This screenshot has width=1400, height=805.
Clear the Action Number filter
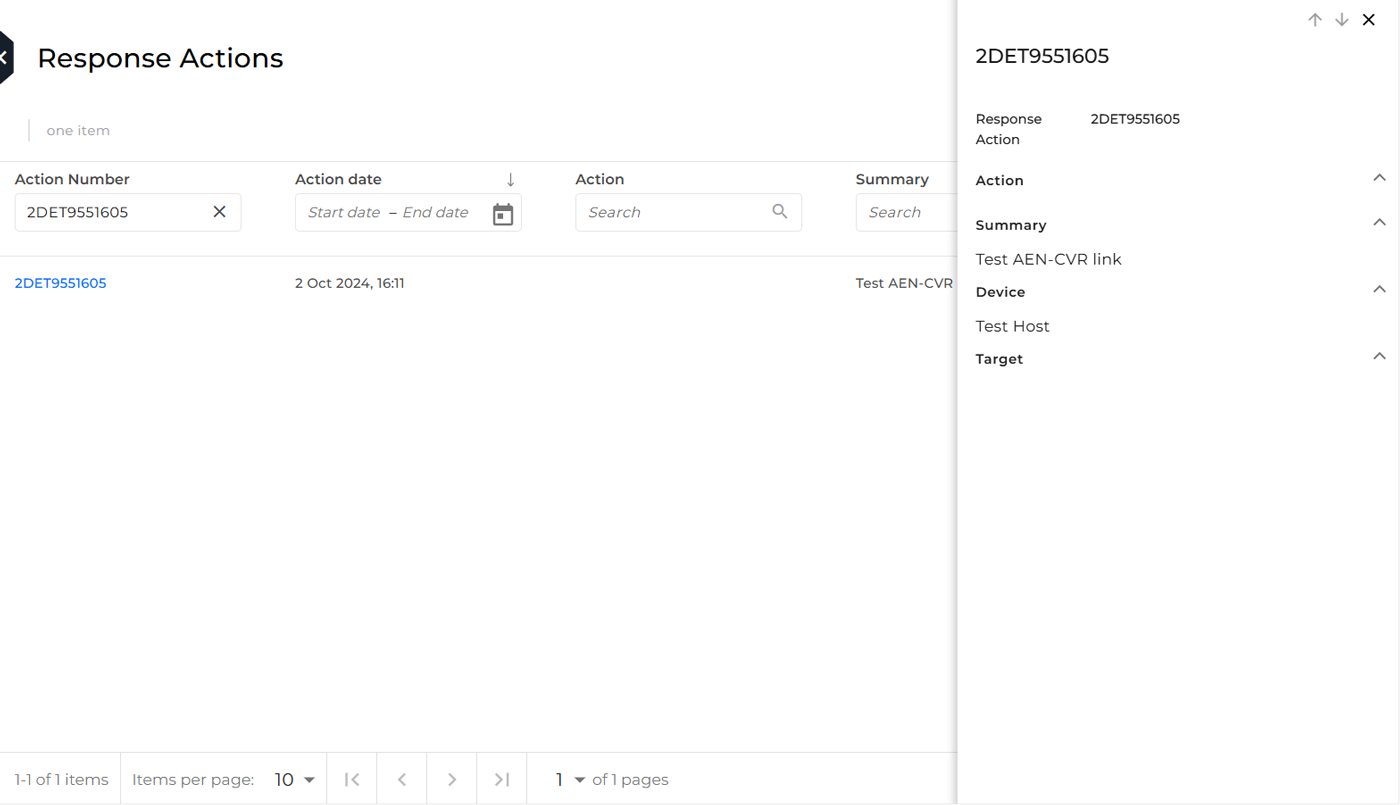pyautogui.click(x=219, y=212)
